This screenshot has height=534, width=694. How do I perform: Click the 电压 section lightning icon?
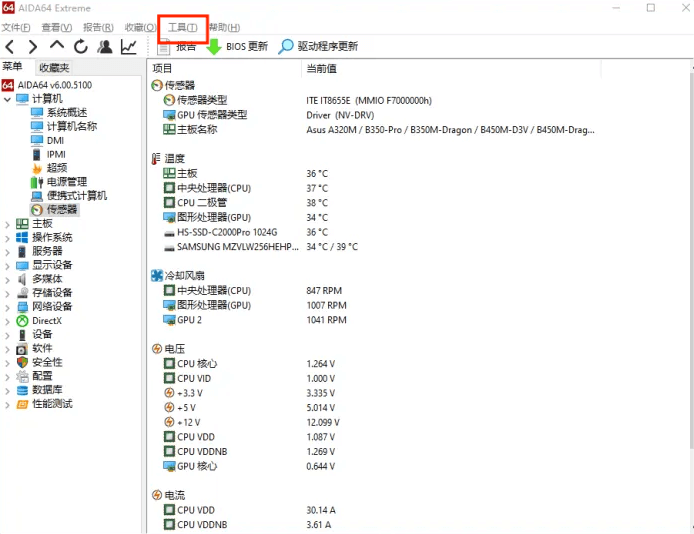pyautogui.click(x=157, y=349)
